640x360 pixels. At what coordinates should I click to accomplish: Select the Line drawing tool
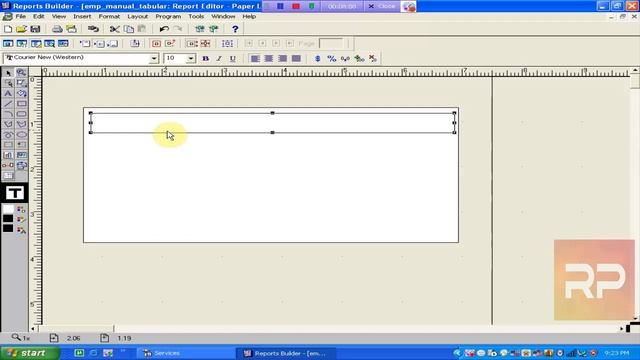pyautogui.click(x=8, y=104)
